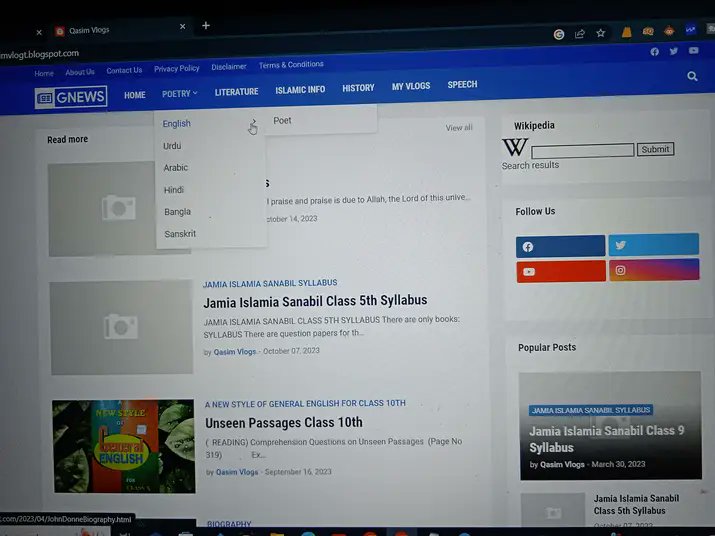Click the first post placeholder thumbnail

pos(101,208)
